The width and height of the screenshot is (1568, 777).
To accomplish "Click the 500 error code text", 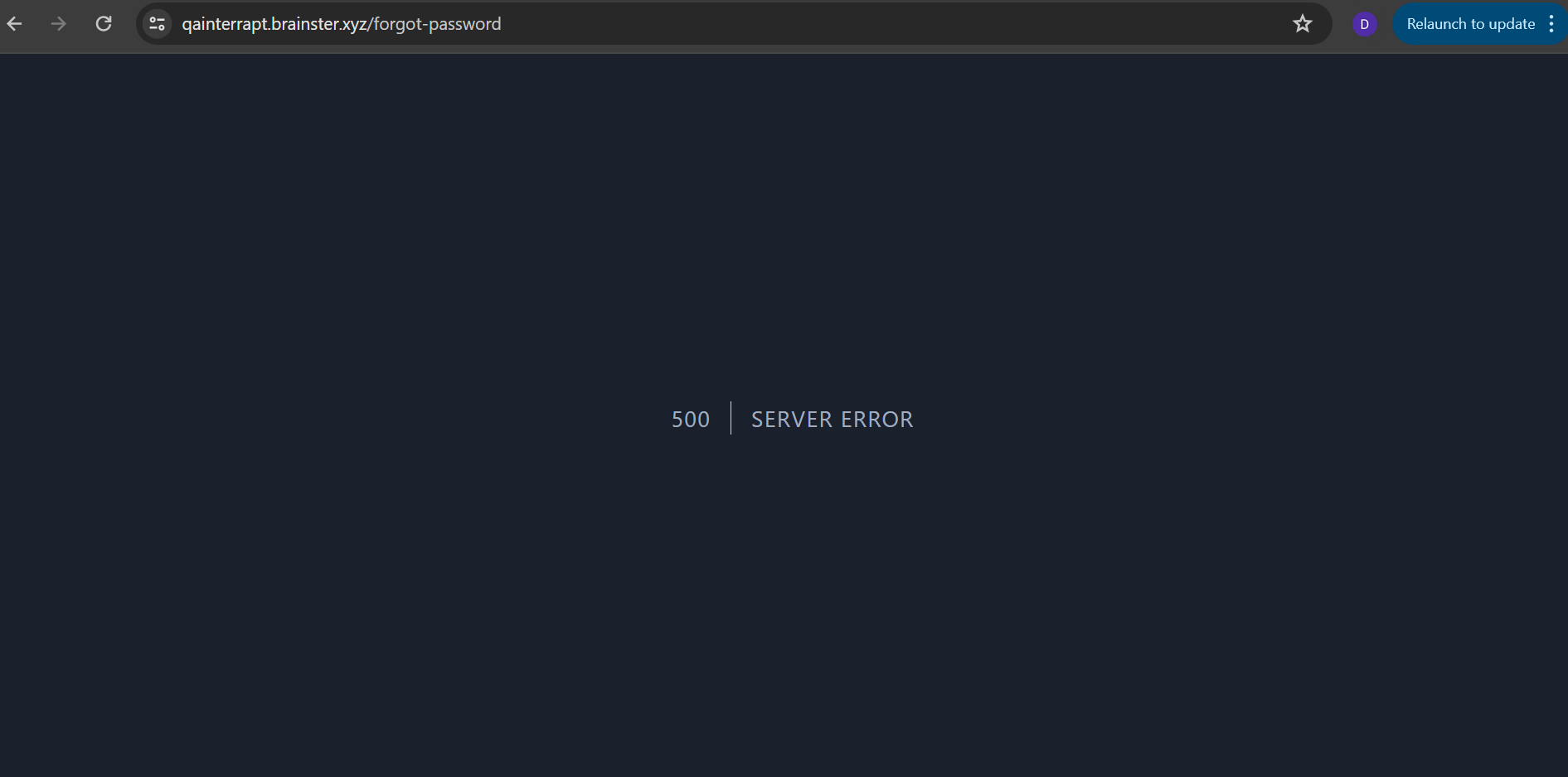I will click(690, 420).
